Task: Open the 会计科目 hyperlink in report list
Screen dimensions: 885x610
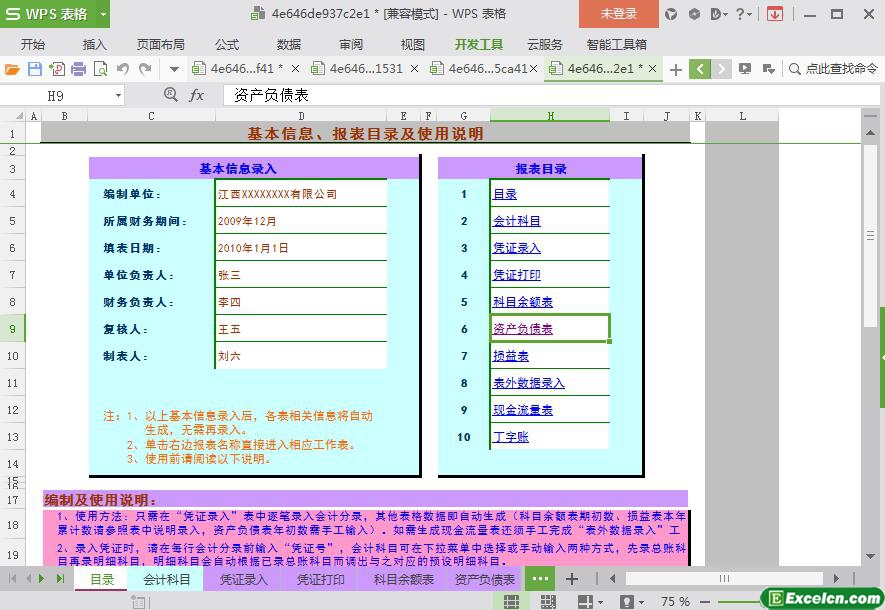Action: coord(516,221)
